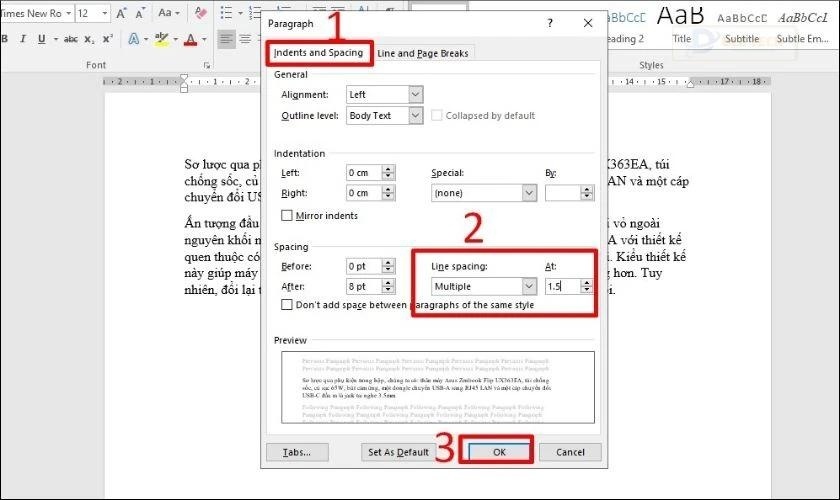Click the text highlight color icon

[x=161, y=39]
